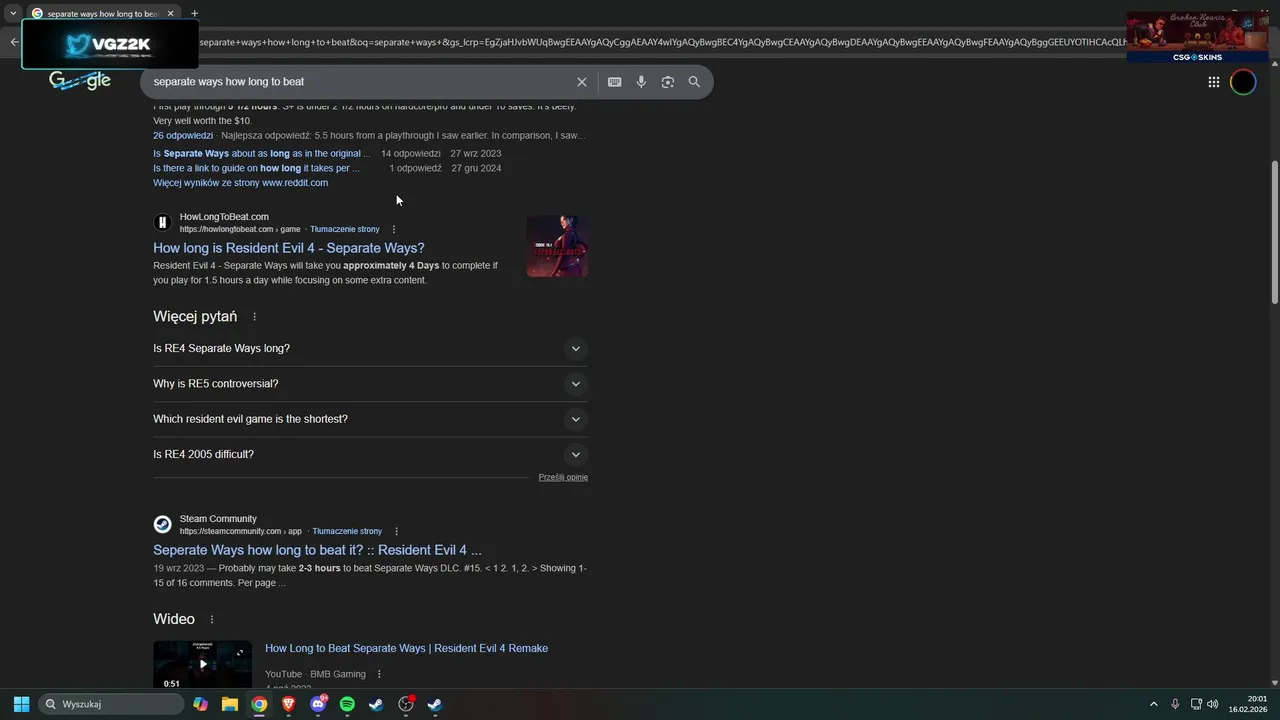1280x720 pixels.
Task: Open the Google apps grid
Action: click(1214, 82)
